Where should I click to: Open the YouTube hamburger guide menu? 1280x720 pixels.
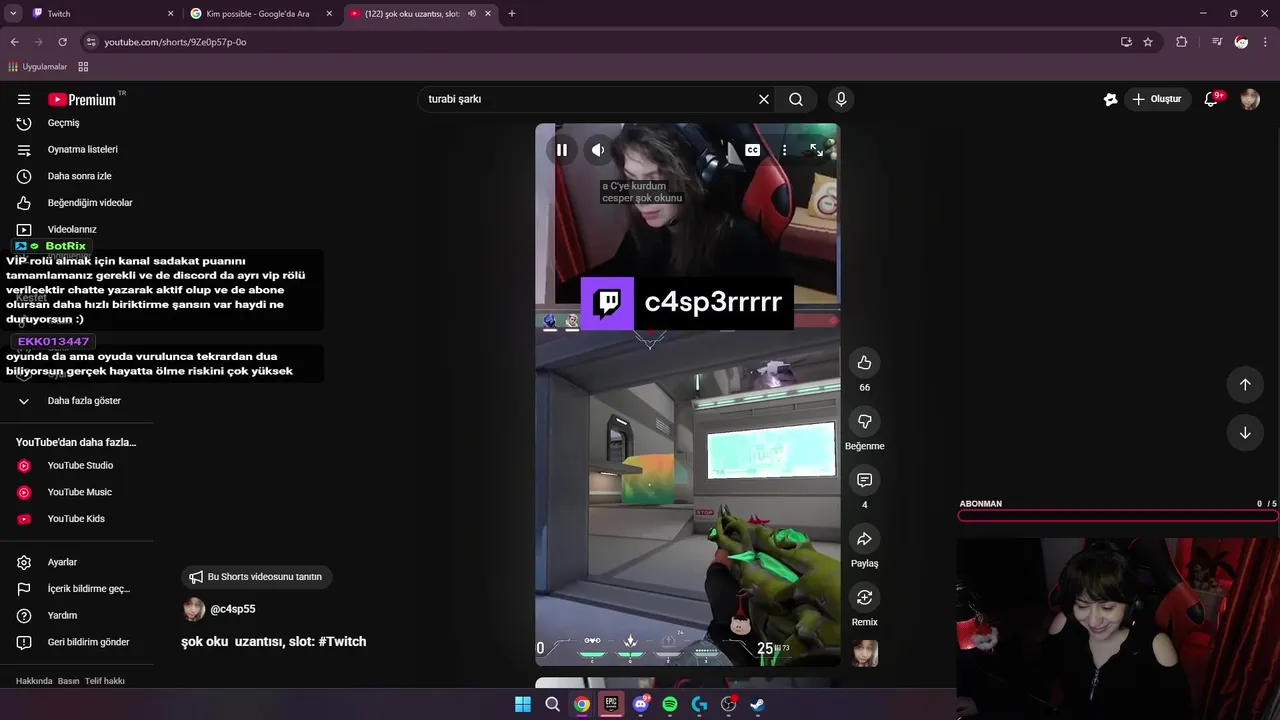pos(24,99)
